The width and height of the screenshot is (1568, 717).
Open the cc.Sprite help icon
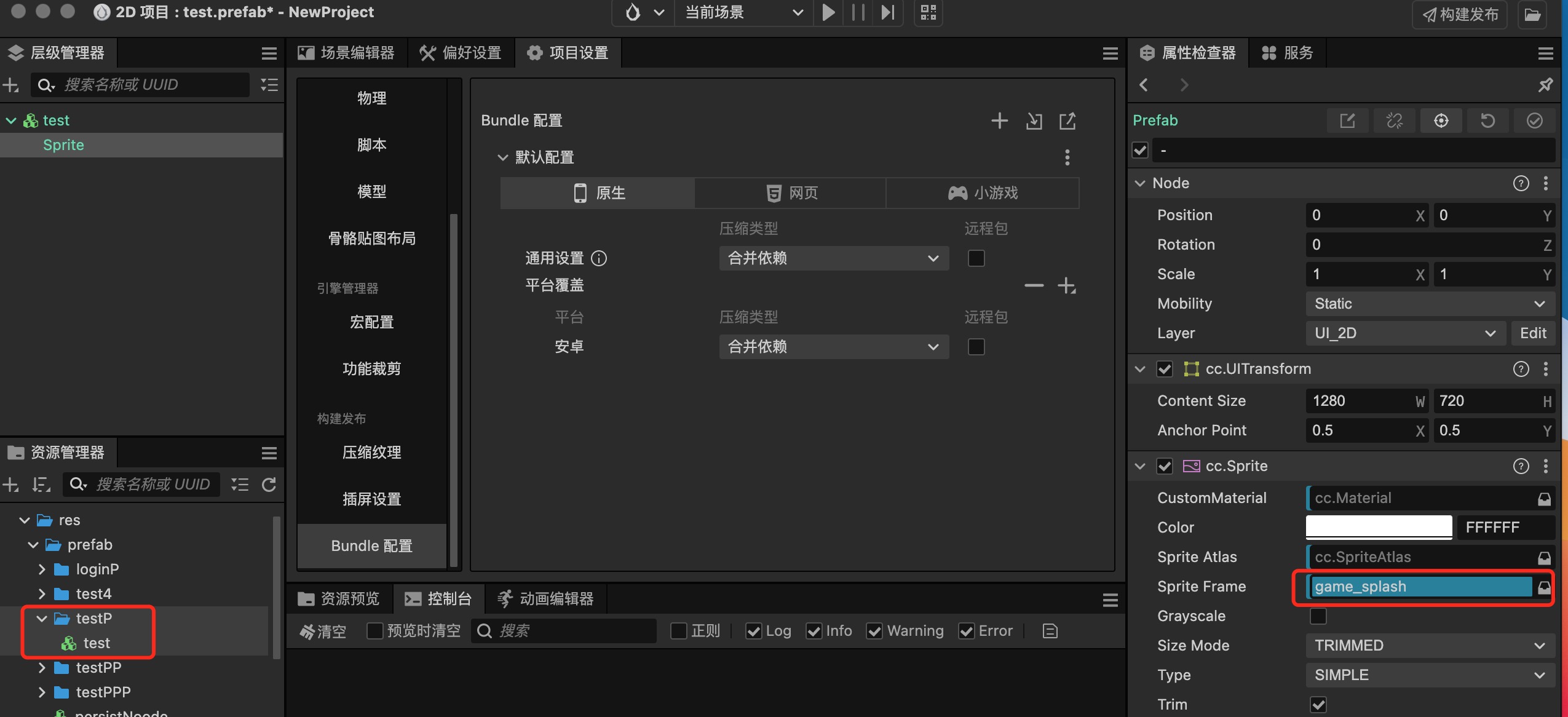(x=1521, y=466)
